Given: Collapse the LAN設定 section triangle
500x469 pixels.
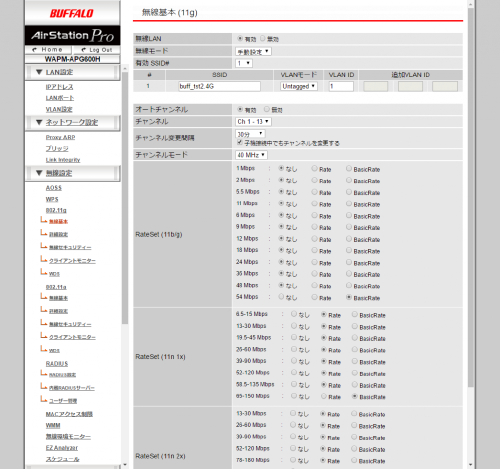Looking at the screenshot, I should point(39,72).
